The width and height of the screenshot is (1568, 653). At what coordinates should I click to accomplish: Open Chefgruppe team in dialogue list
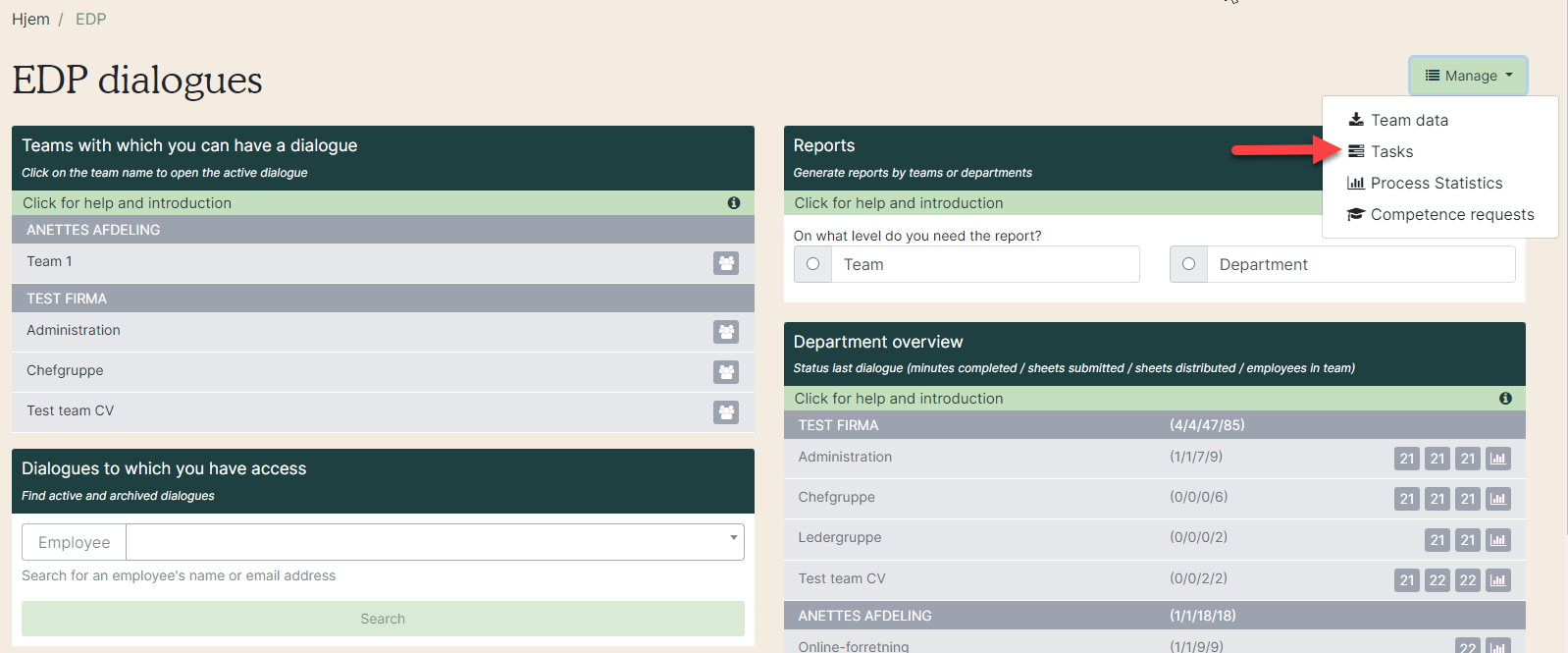pyautogui.click(x=65, y=370)
